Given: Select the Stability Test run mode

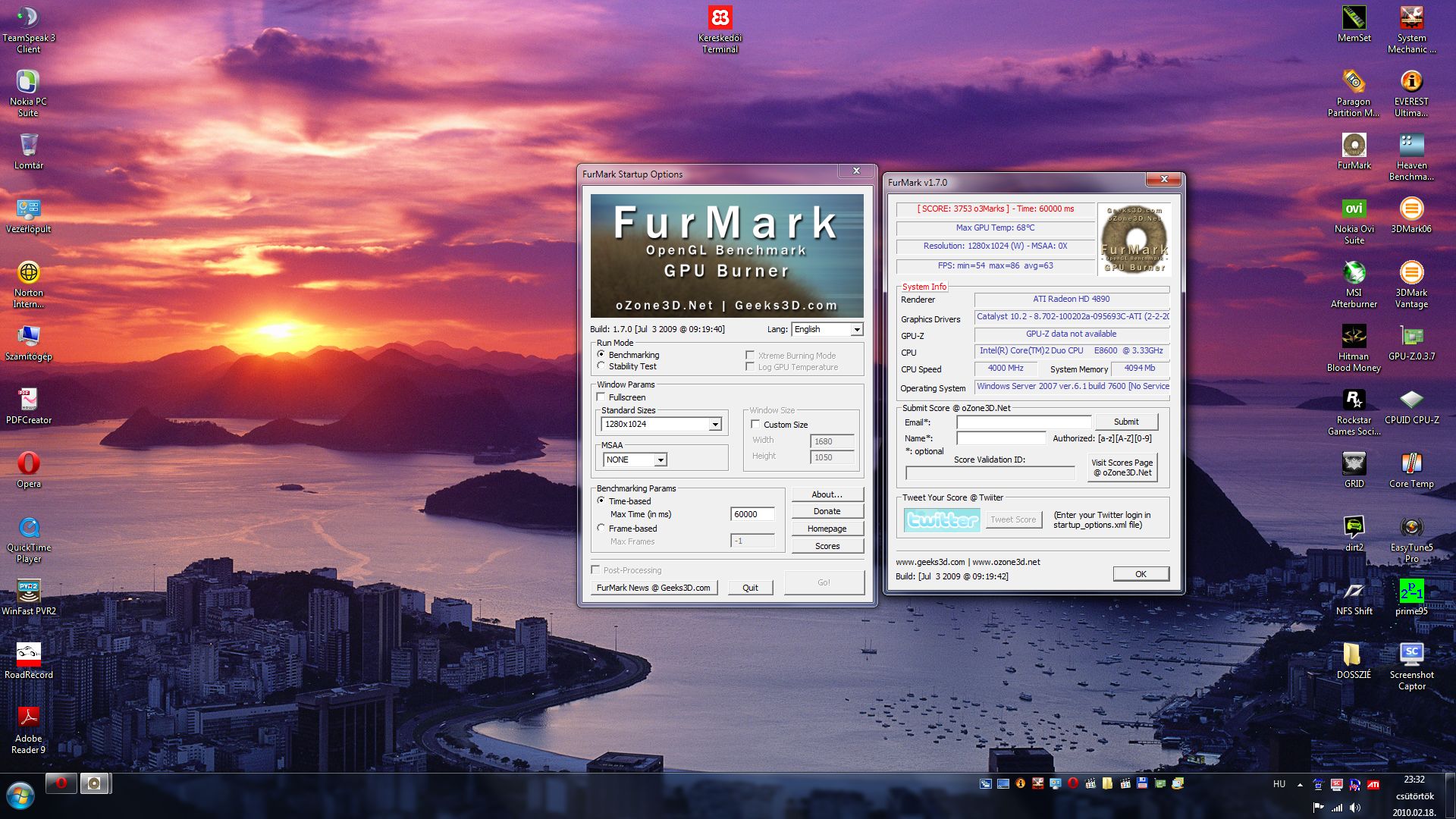Looking at the screenshot, I should pyautogui.click(x=601, y=366).
